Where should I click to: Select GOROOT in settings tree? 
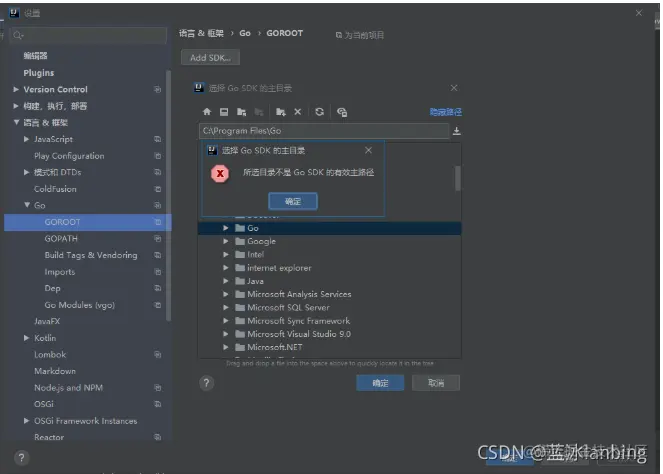coord(88,222)
